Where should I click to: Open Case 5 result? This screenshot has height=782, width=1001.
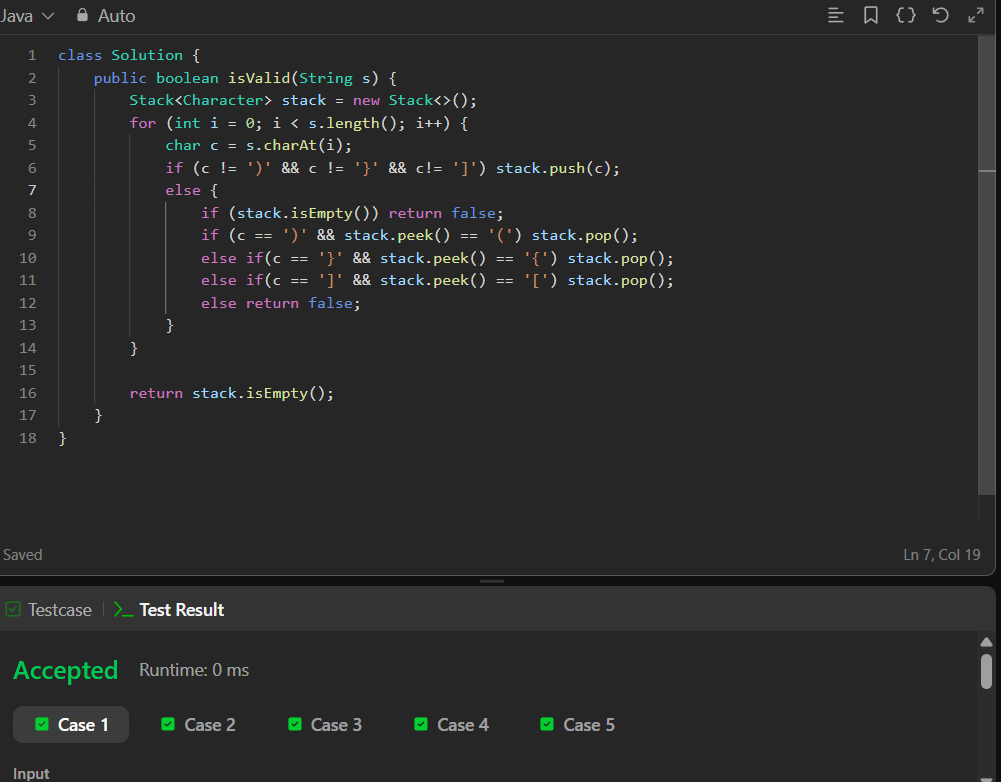(x=577, y=725)
